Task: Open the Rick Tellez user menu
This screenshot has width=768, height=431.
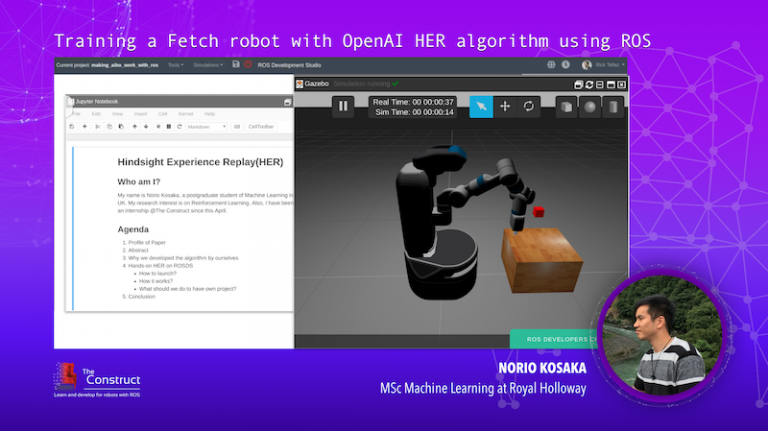Action: coord(608,64)
